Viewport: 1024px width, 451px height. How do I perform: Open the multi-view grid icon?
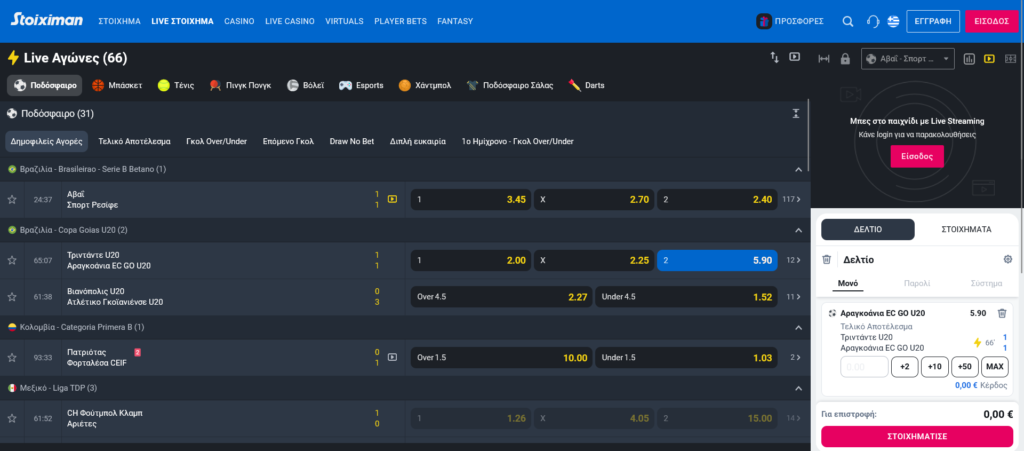tap(1010, 59)
